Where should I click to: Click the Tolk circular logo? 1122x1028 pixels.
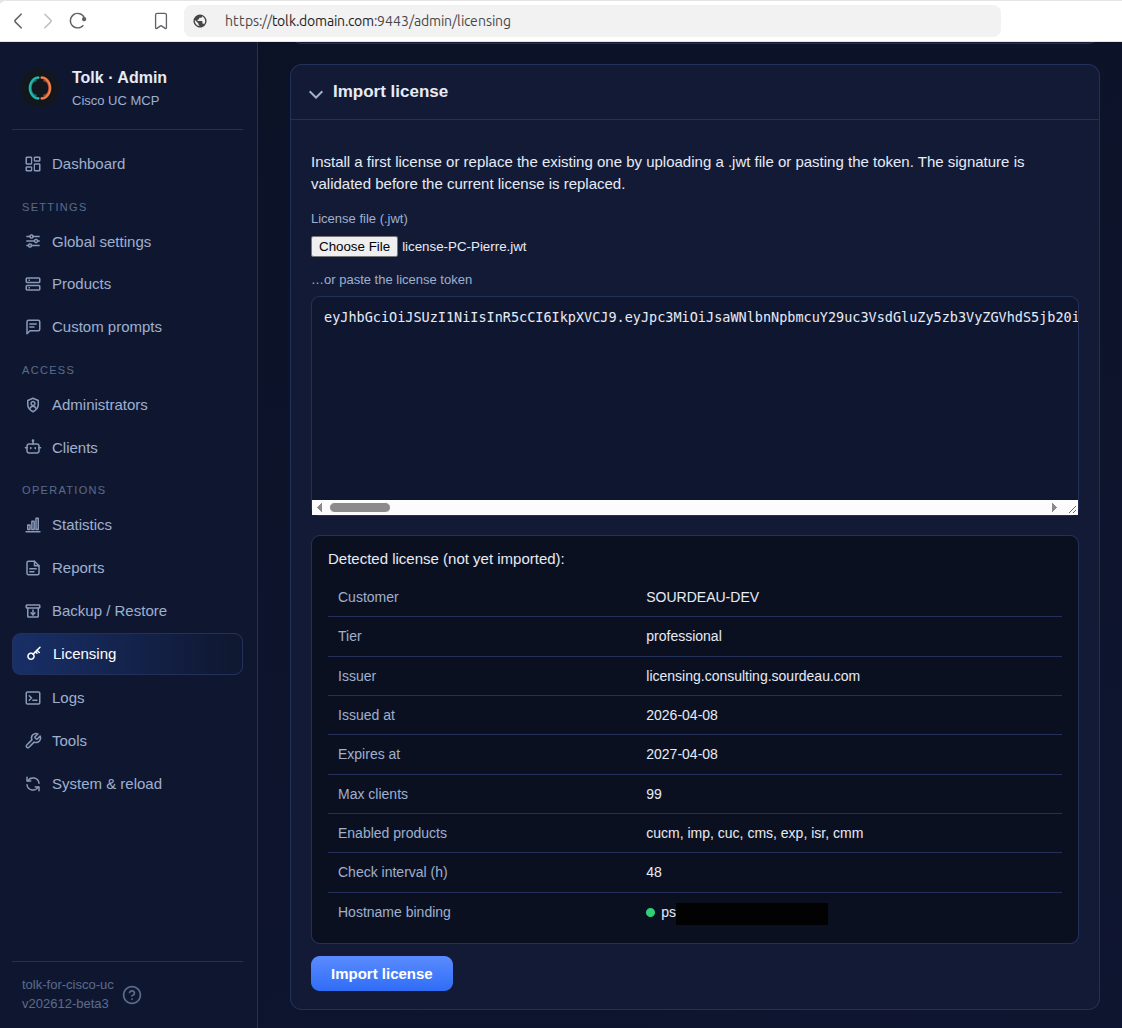pos(40,88)
